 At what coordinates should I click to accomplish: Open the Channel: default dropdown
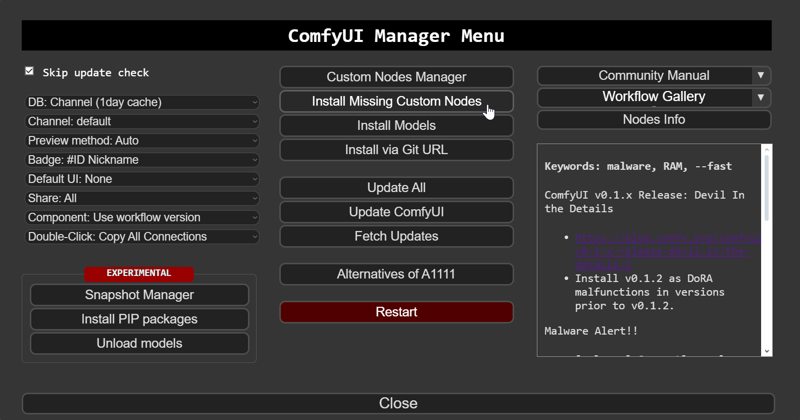tap(142, 121)
